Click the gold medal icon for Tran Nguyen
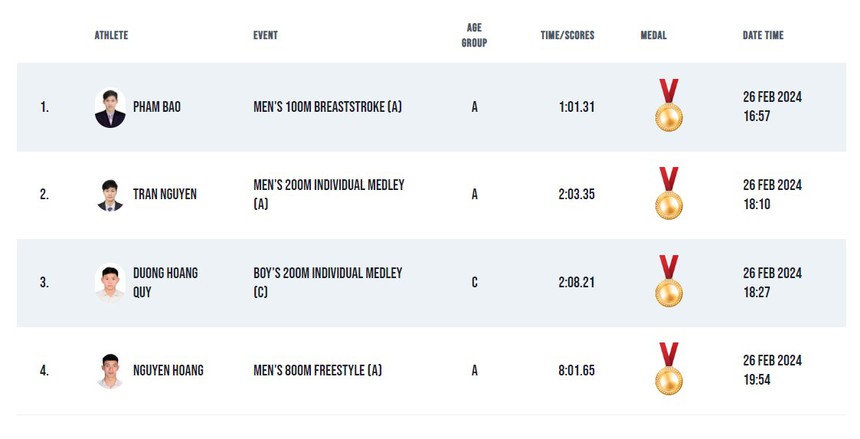Image resolution: width=860 pixels, height=439 pixels. tap(668, 194)
